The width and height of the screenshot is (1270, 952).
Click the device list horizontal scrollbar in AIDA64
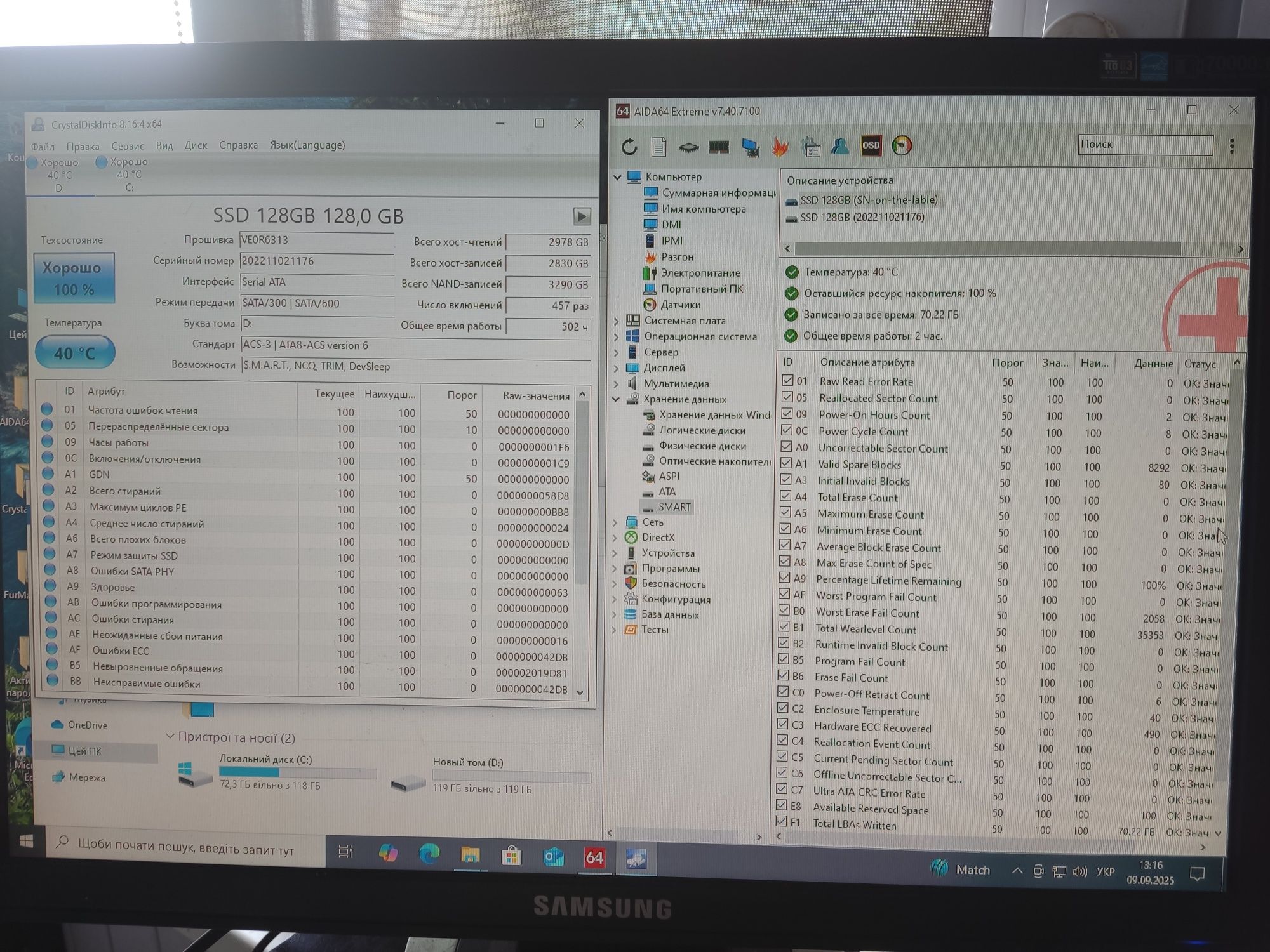point(987,248)
